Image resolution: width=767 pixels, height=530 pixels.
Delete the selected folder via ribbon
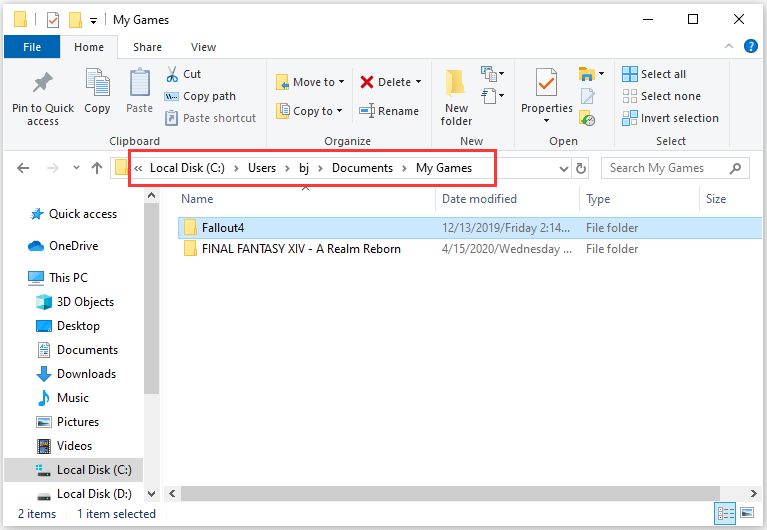coord(385,82)
